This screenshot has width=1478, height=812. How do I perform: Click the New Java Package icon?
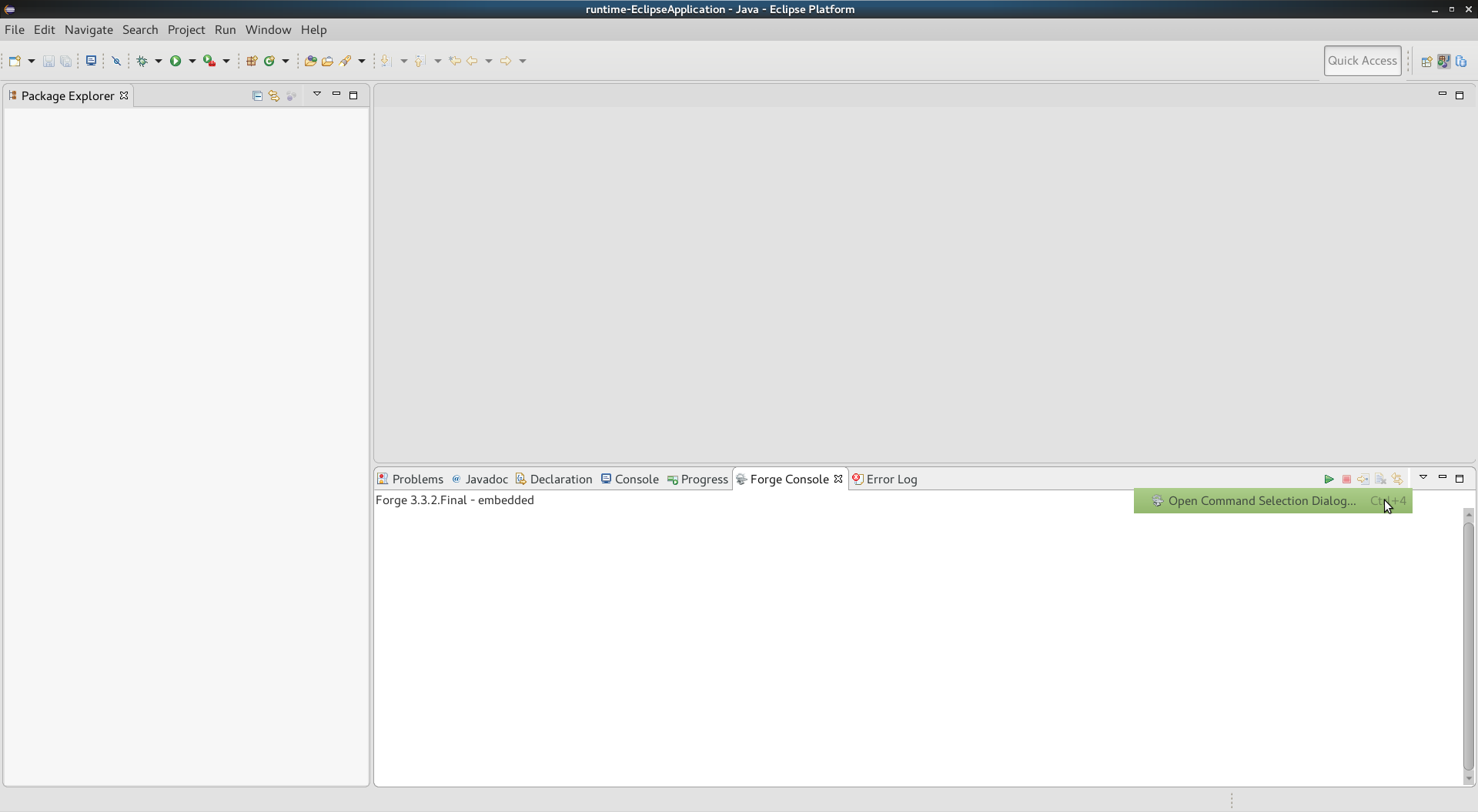pyautogui.click(x=252, y=61)
